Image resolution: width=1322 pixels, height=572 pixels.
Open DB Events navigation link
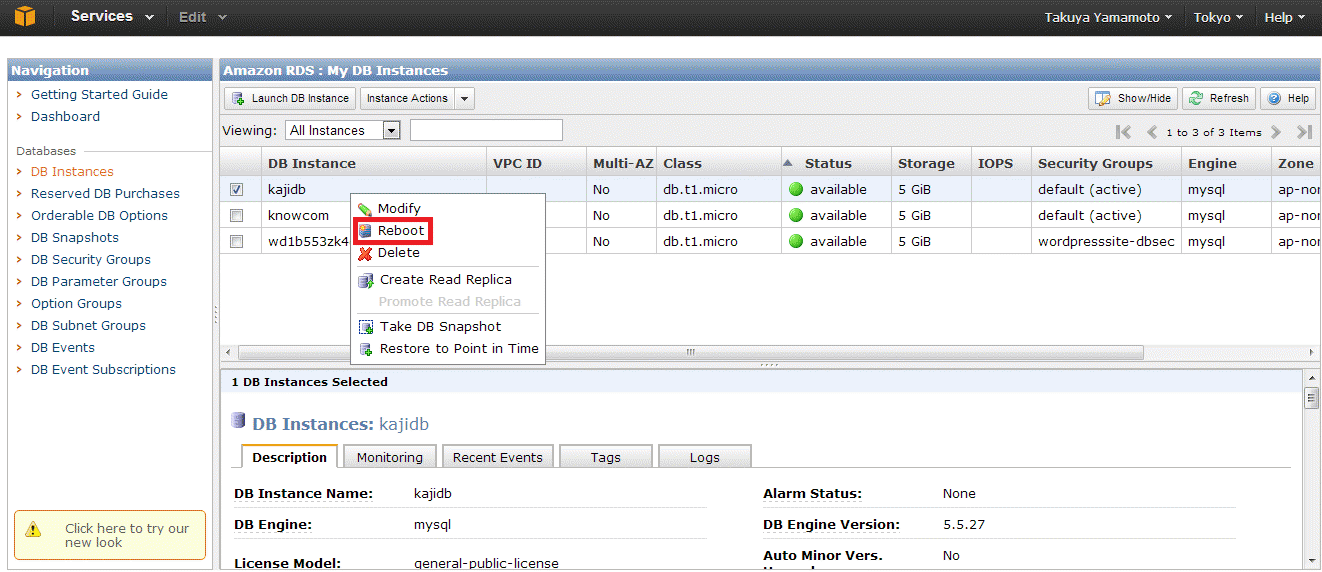(63, 347)
